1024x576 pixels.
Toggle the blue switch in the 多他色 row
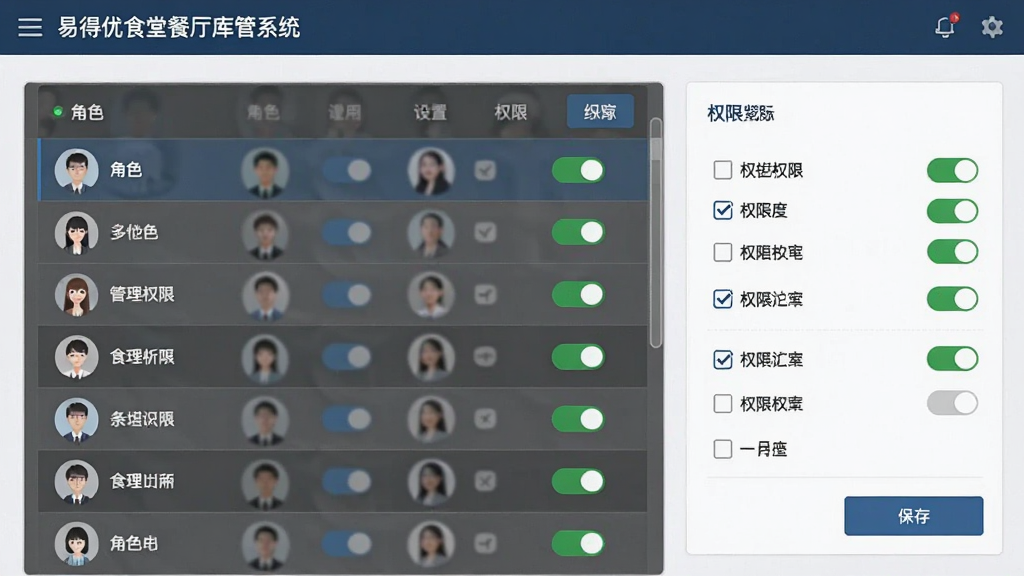[x=347, y=232]
